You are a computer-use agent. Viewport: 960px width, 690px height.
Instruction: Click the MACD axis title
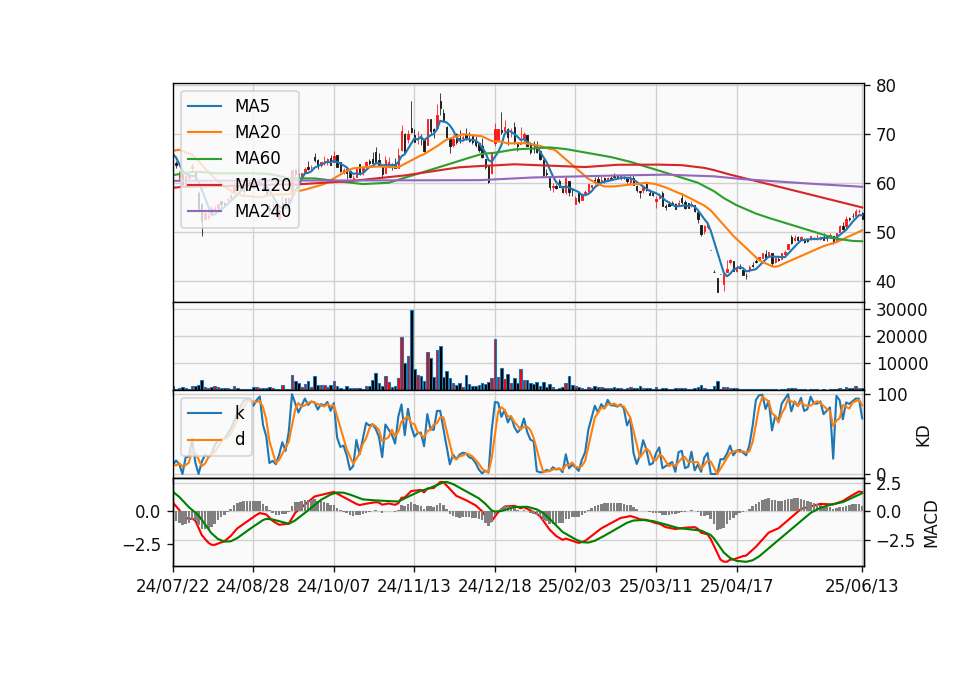coord(931,524)
